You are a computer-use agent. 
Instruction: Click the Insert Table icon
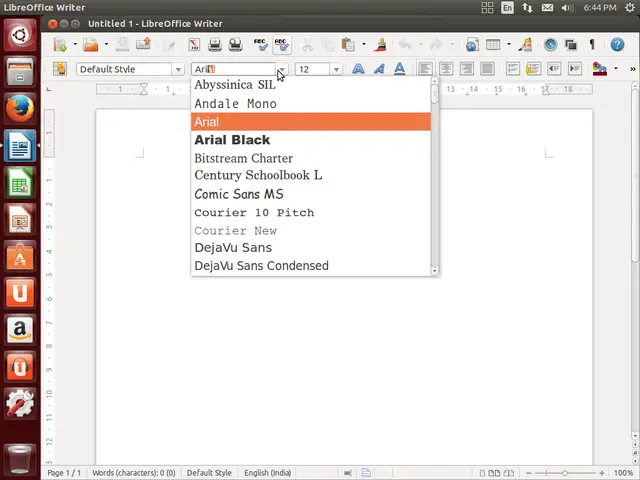pyautogui.click(x=493, y=44)
